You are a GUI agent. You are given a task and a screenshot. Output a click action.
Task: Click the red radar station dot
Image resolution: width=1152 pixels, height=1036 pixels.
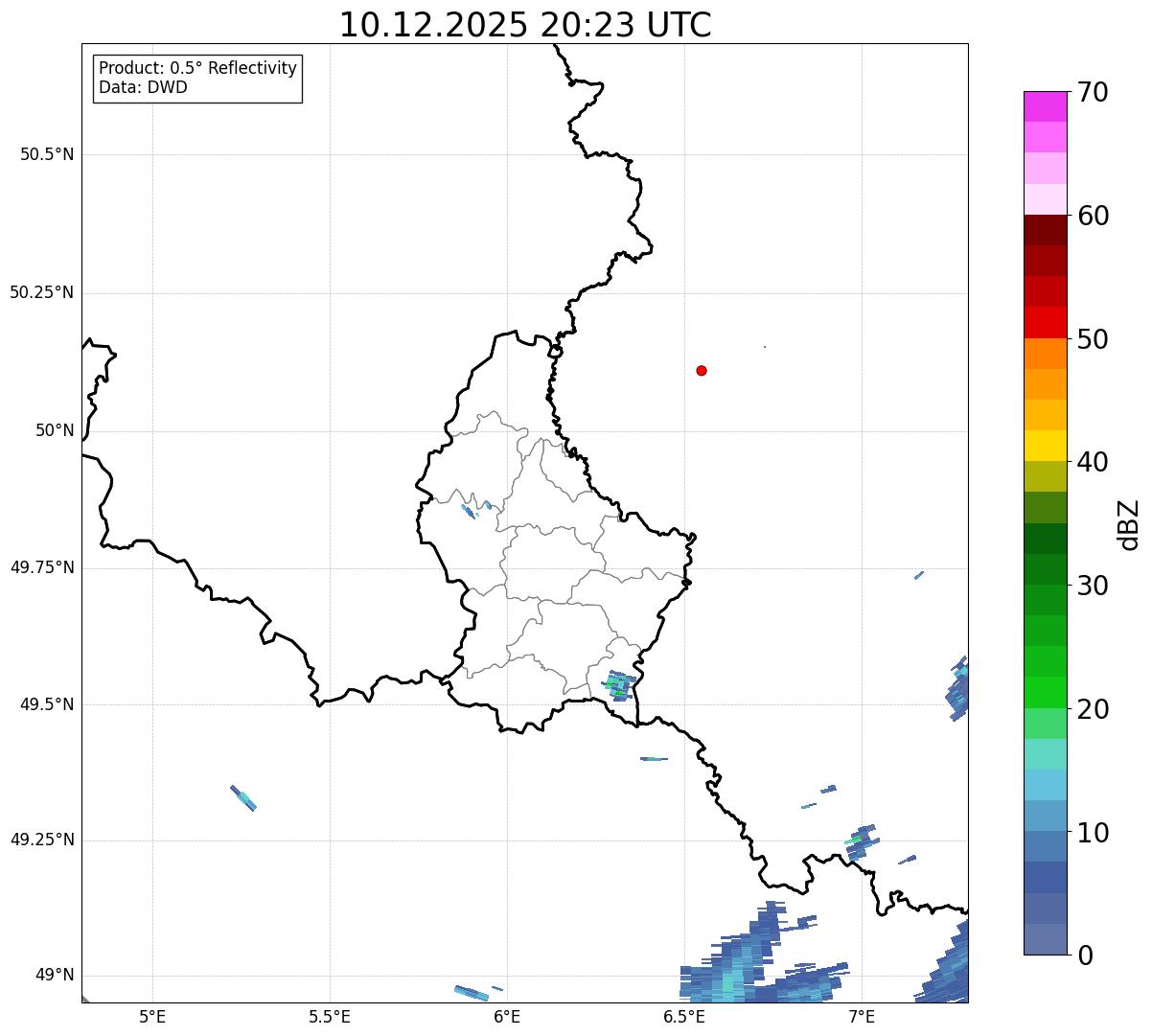[702, 370]
